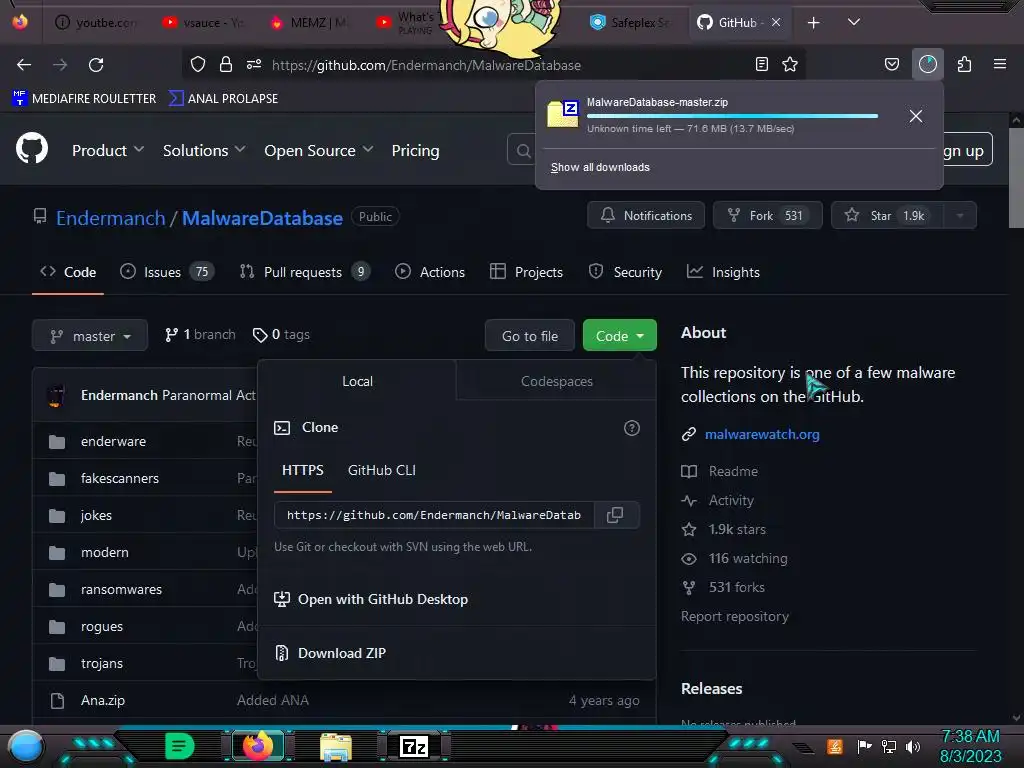This screenshot has width=1024, height=768.
Task: Click Open with GitHub Desktop
Action: click(371, 599)
